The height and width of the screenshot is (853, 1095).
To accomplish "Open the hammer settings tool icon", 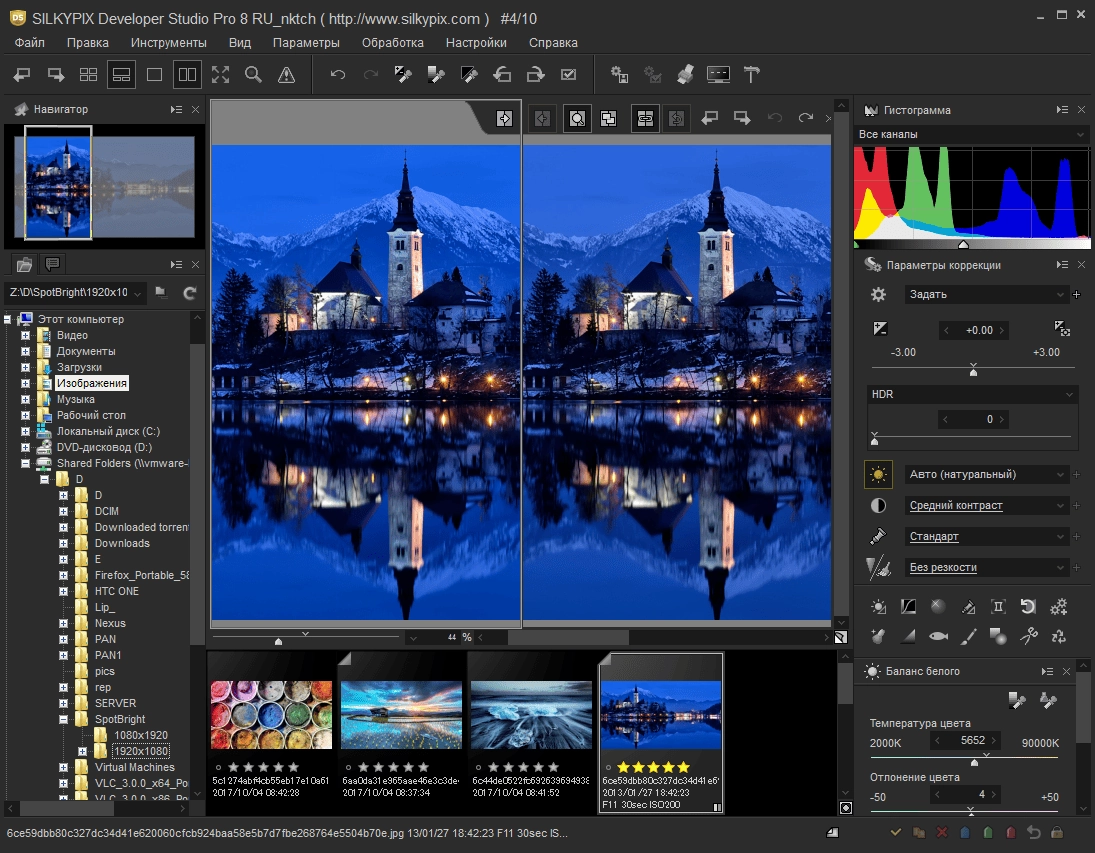I will click(751, 75).
